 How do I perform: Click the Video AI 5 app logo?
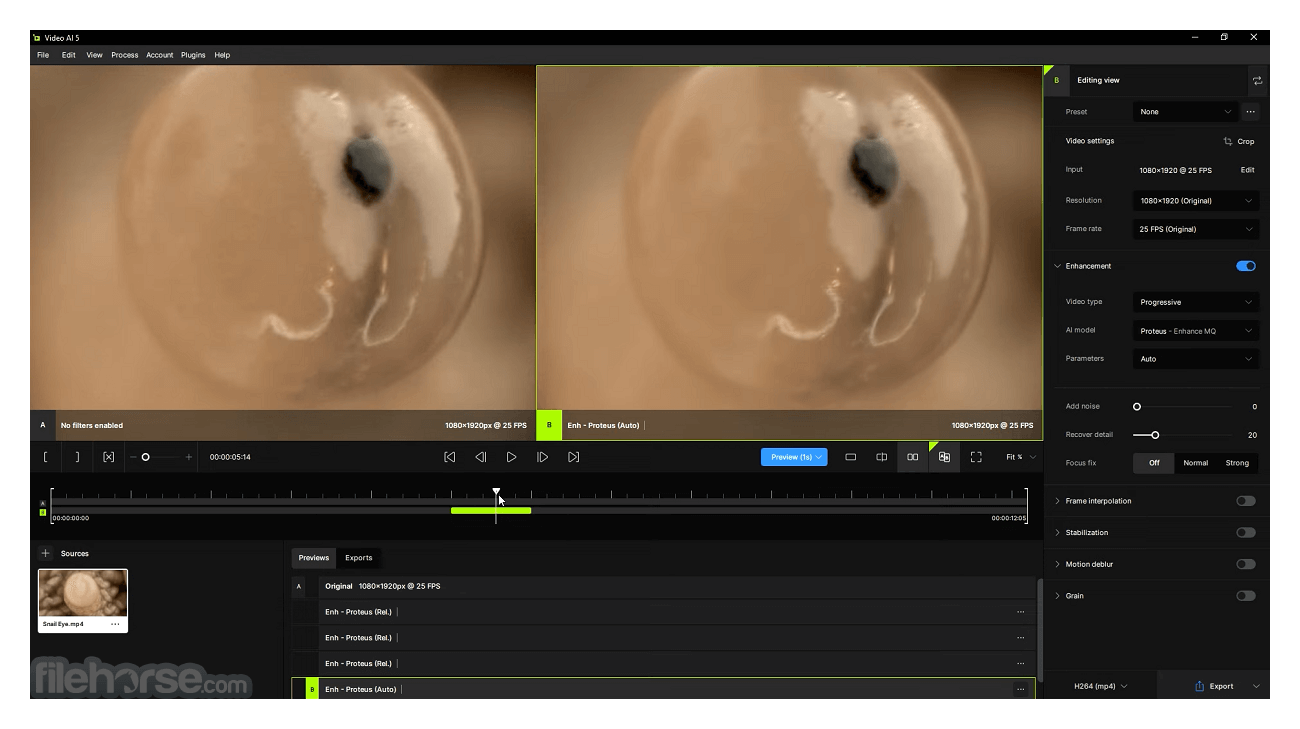[x=37, y=38]
